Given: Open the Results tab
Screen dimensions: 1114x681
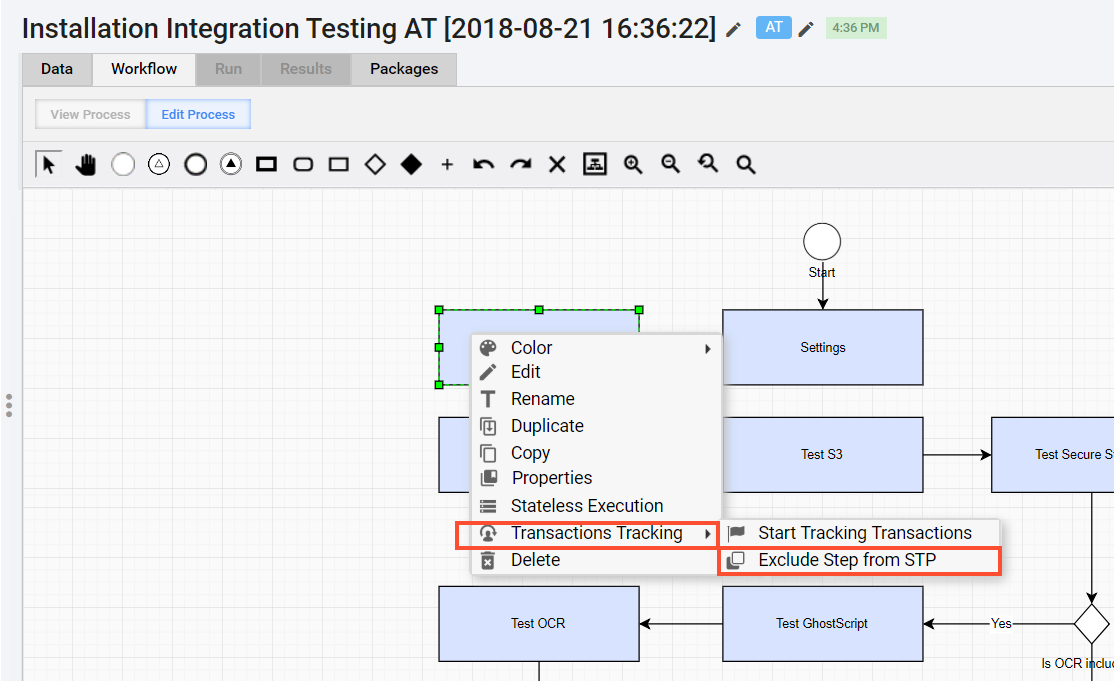Looking at the screenshot, I should click(x=306, y=69).
